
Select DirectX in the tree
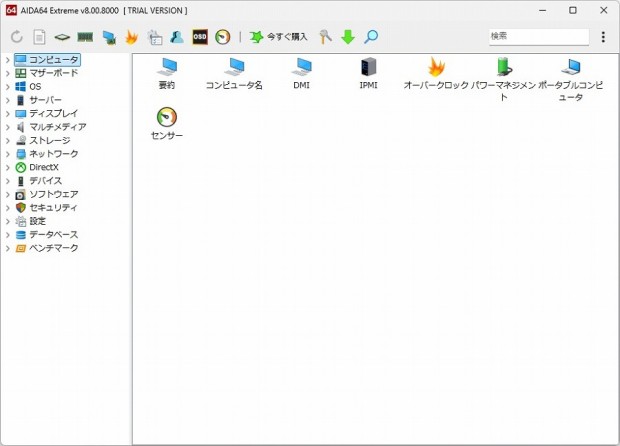pyautogui.click(x=37, y=167)
